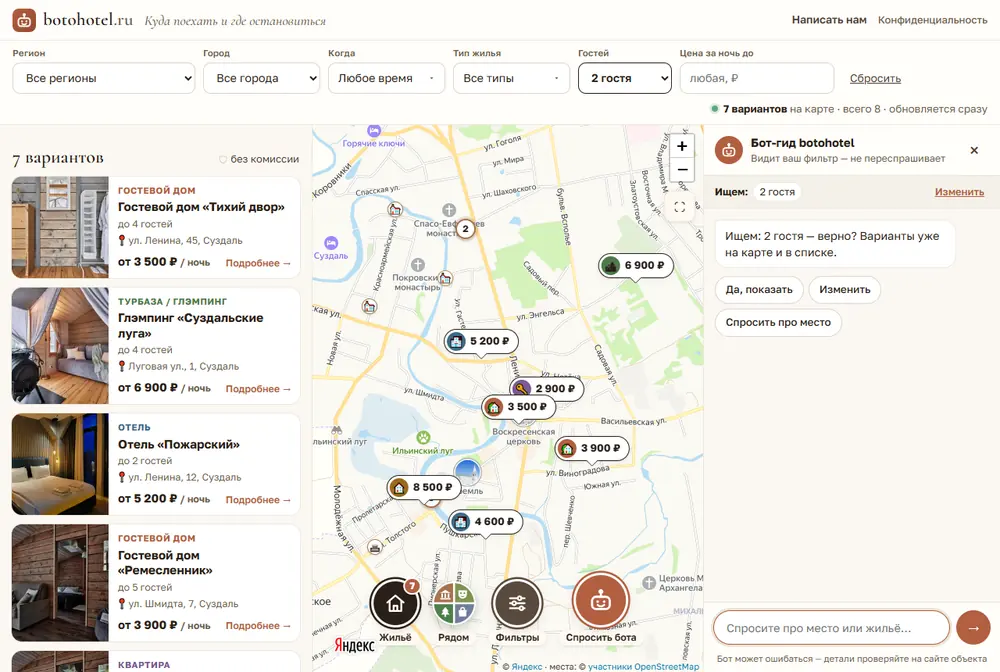Open the Гостей dropdown 2 гостя
Screen dimensions: 1000x672
pos(625,78)
